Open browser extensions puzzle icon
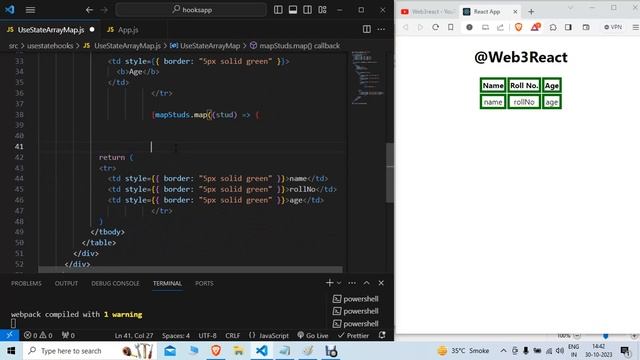The image size is (640, 360). point(553,27)
